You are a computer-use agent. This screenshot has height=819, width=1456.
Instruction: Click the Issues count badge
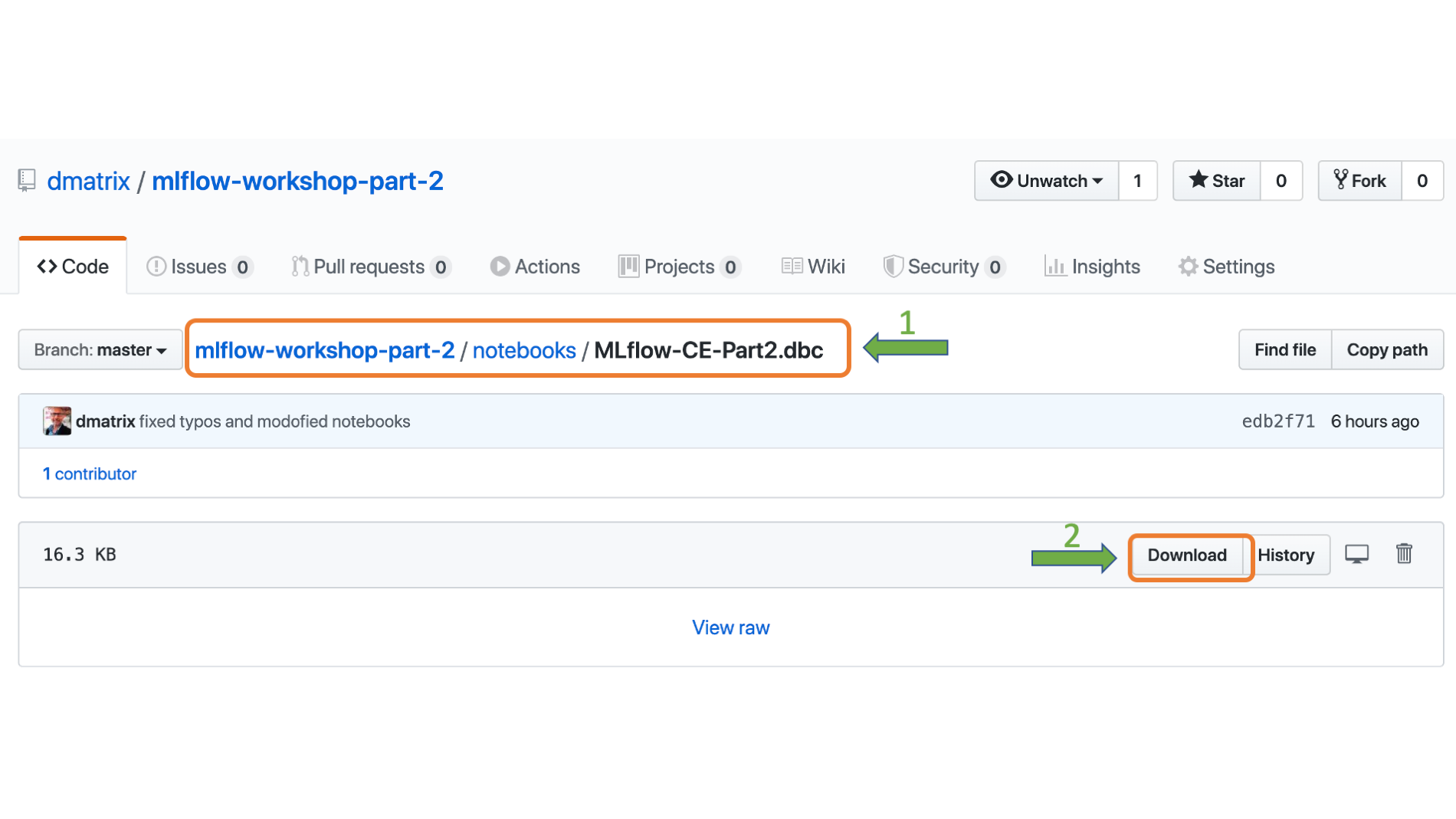[x=242, y=267]
